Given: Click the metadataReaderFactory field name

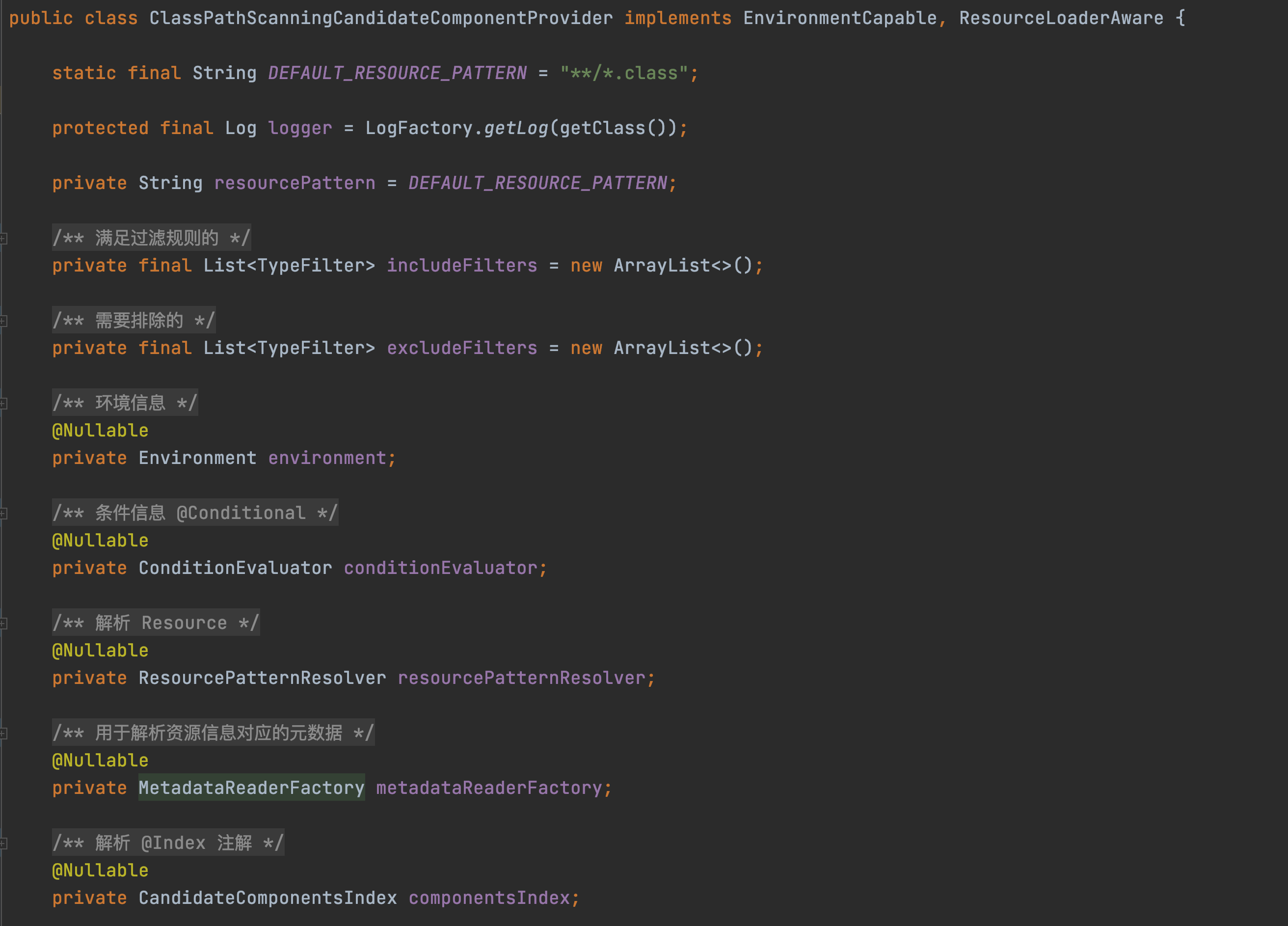Looking at the screenshot, I should tap(489, 788).
